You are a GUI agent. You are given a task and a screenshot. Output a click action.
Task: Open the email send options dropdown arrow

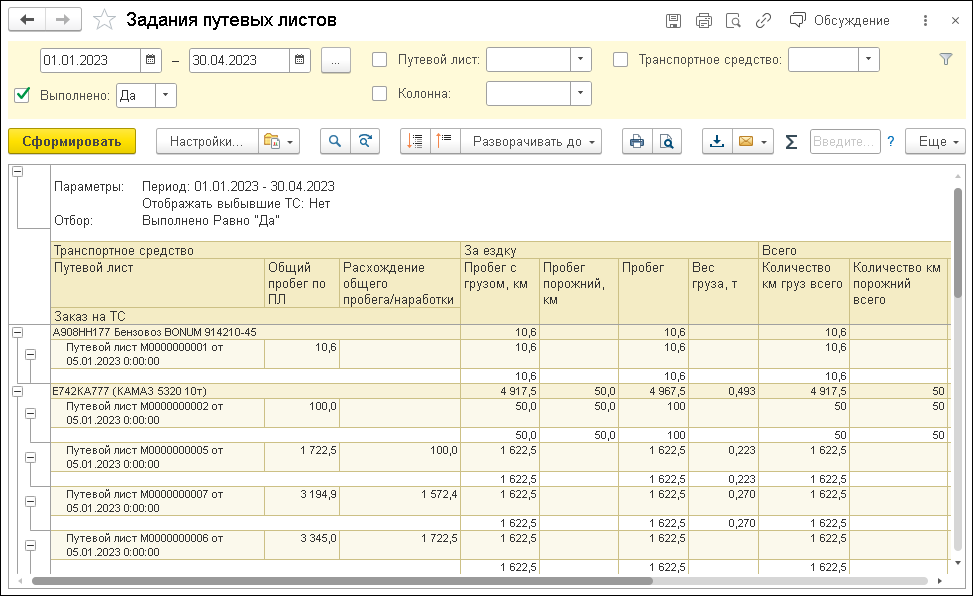(x=764, y=142)
